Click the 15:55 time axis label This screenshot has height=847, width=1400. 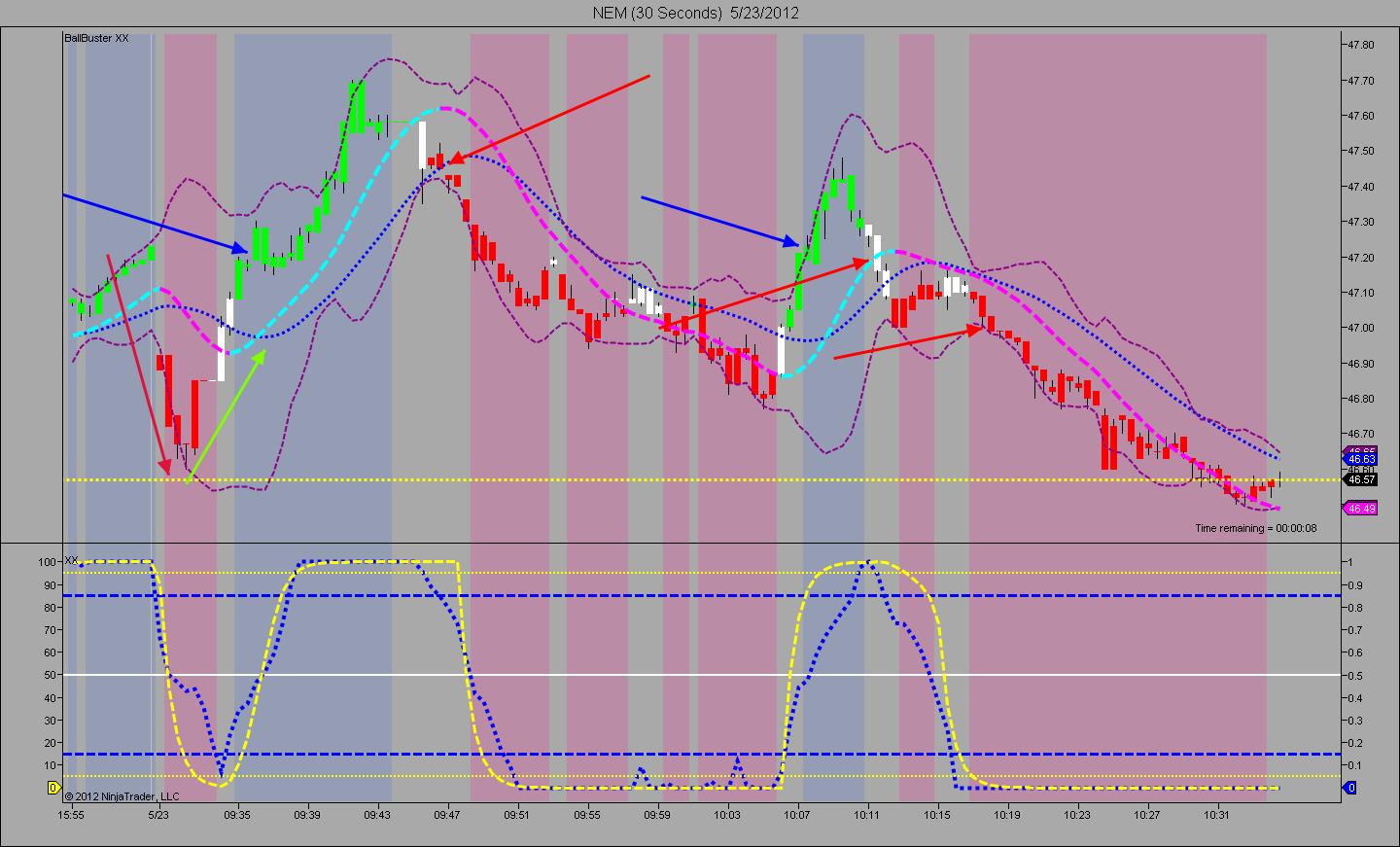(x=70, y=815)
